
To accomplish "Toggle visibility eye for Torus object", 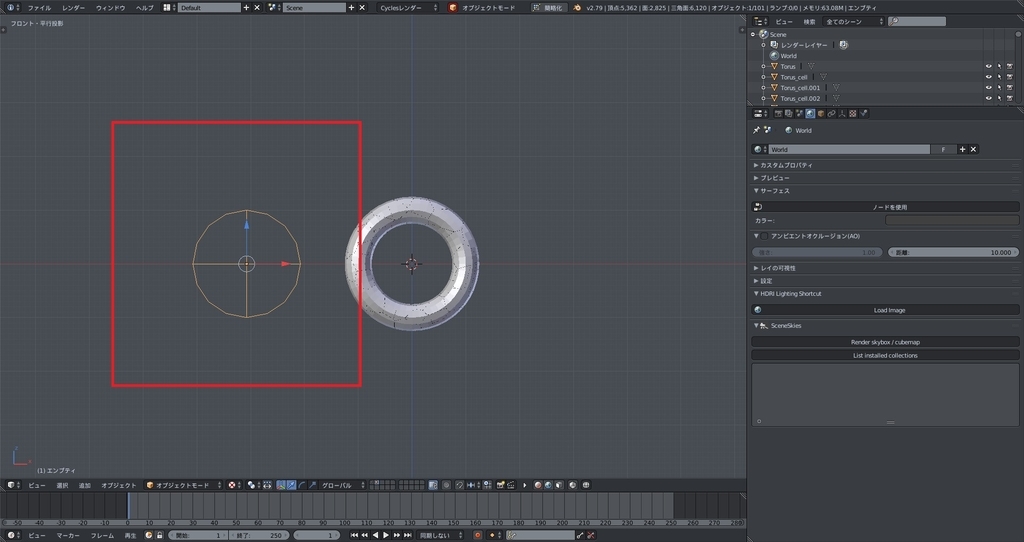I will 988,67.
